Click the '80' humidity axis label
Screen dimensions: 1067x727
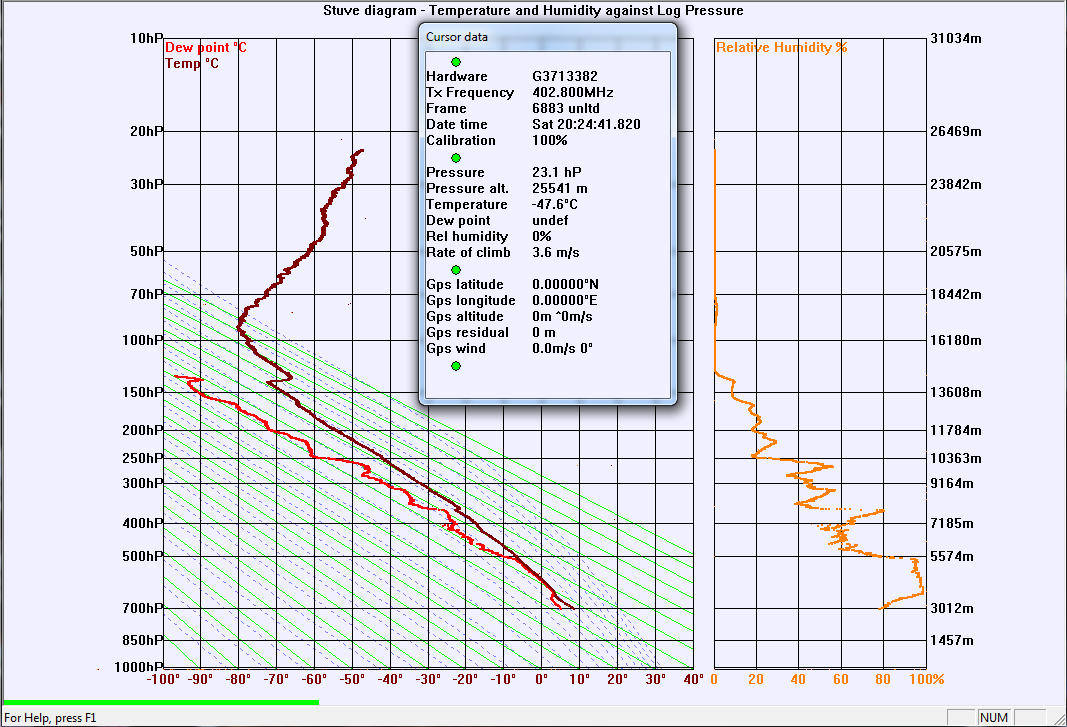883,679
